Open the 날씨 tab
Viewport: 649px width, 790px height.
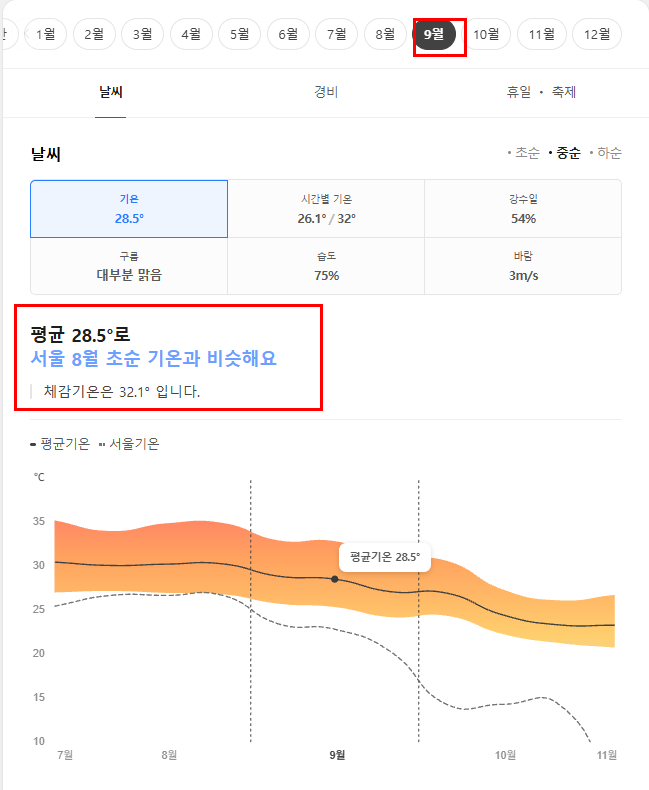[111, 93]
